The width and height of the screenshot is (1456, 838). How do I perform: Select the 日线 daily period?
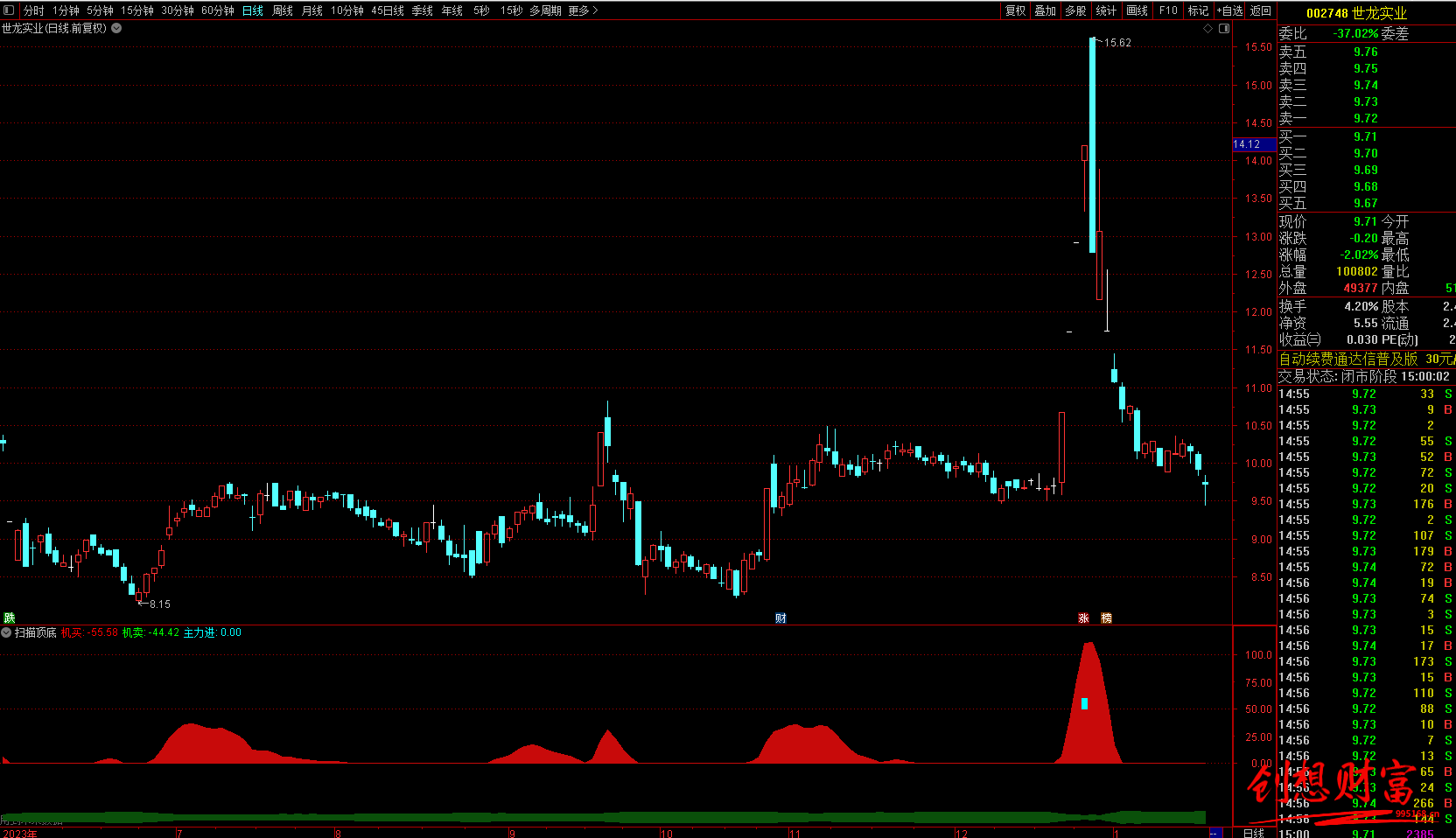(253, 10)
